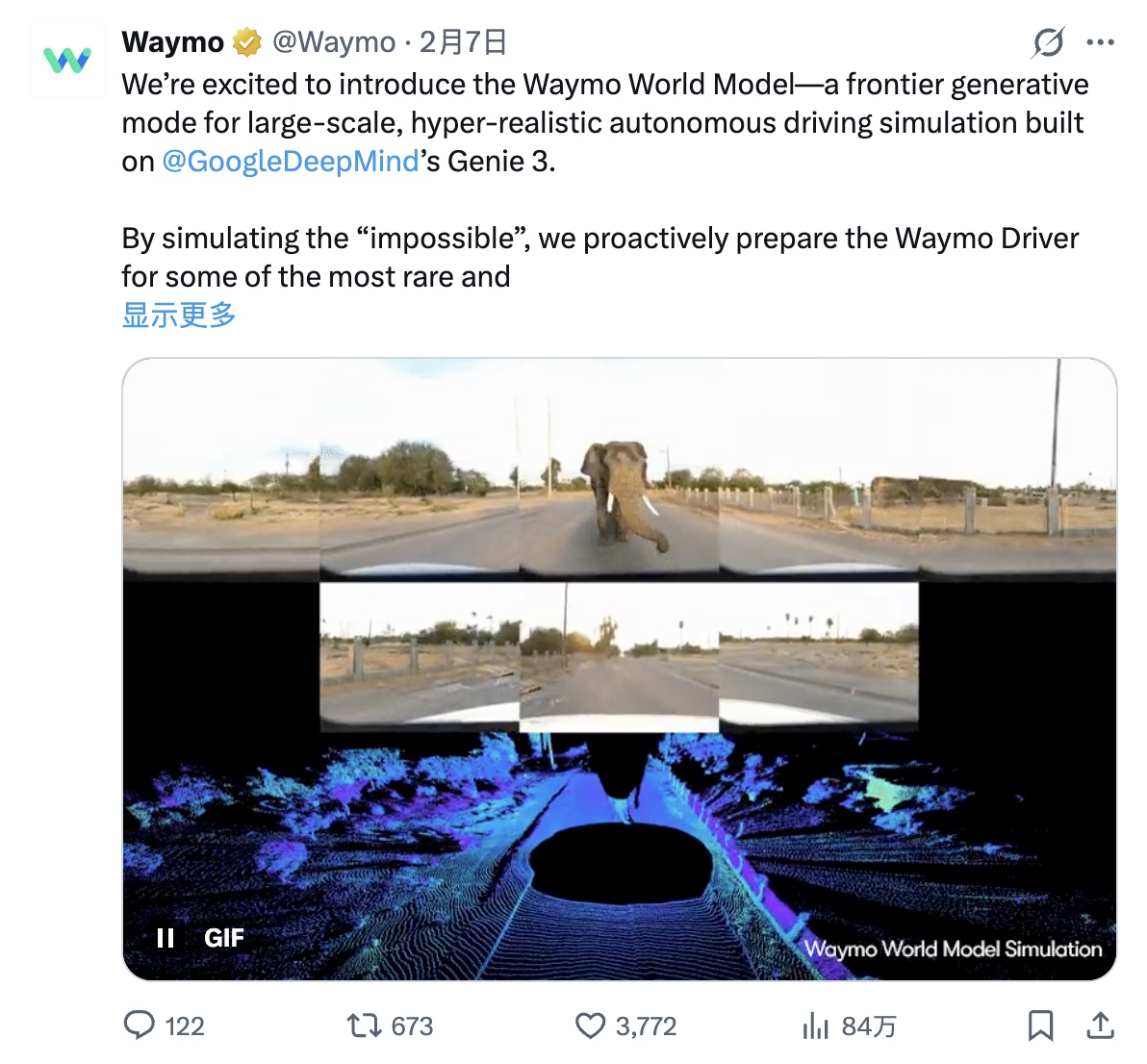
Task: Like the post with the heart
Action: pos(590,1026)
